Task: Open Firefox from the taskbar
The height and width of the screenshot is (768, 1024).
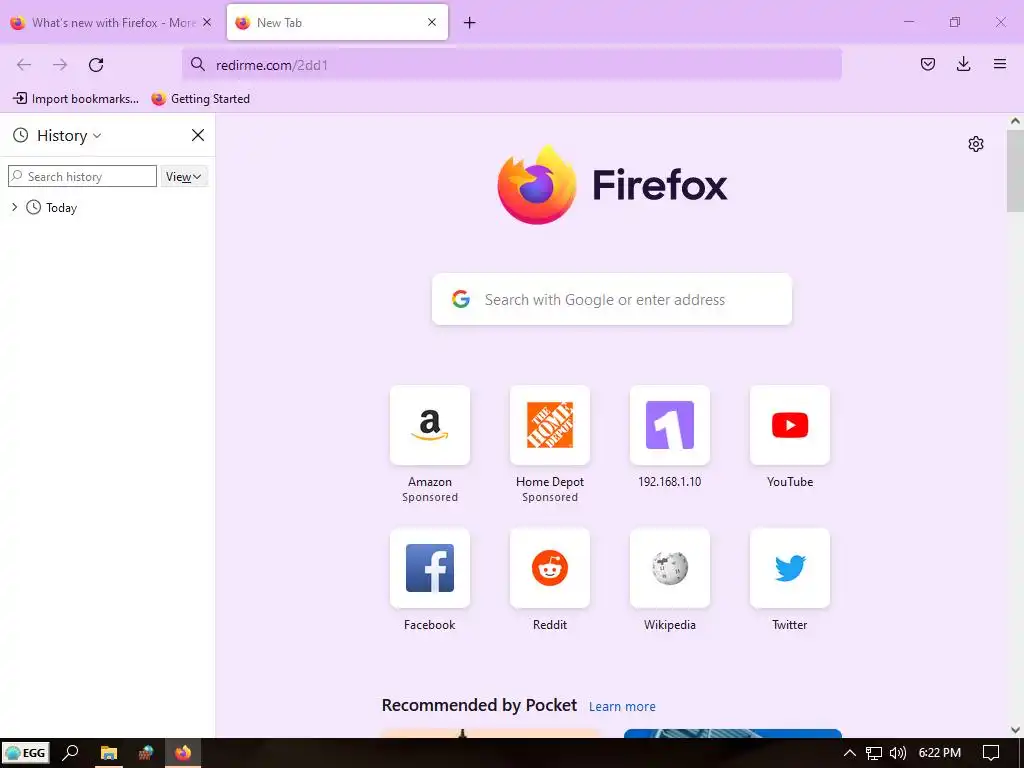Action: (x=183, y=753)
